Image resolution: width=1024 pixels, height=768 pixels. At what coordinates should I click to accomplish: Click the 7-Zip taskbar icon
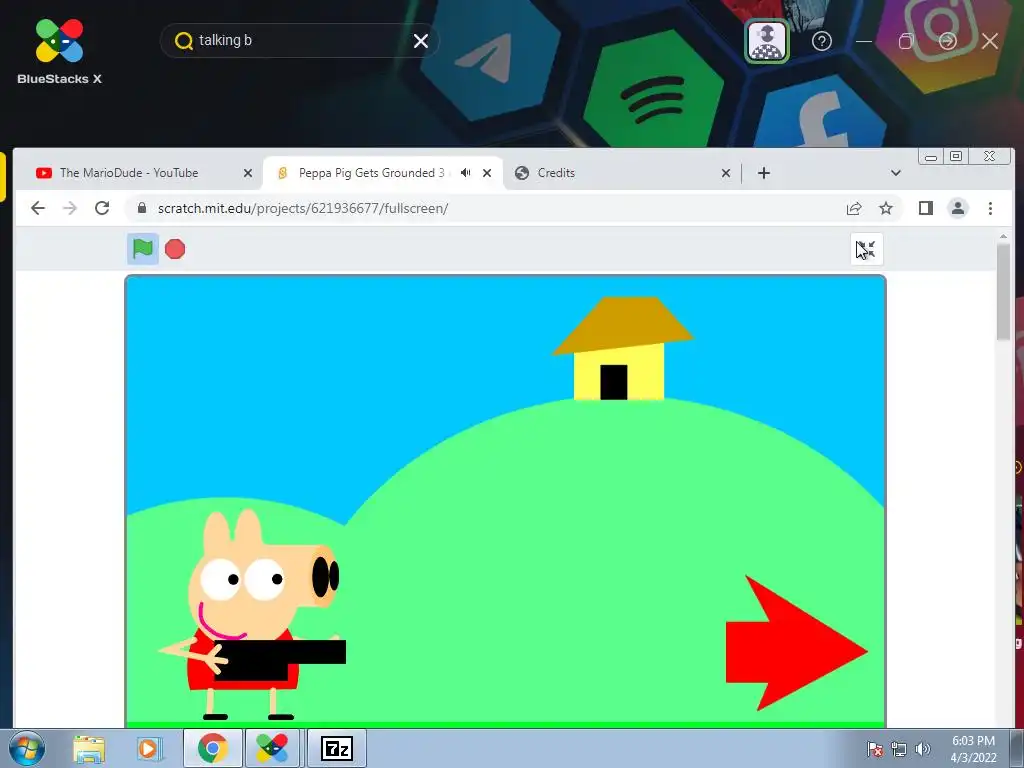point(337,748)
